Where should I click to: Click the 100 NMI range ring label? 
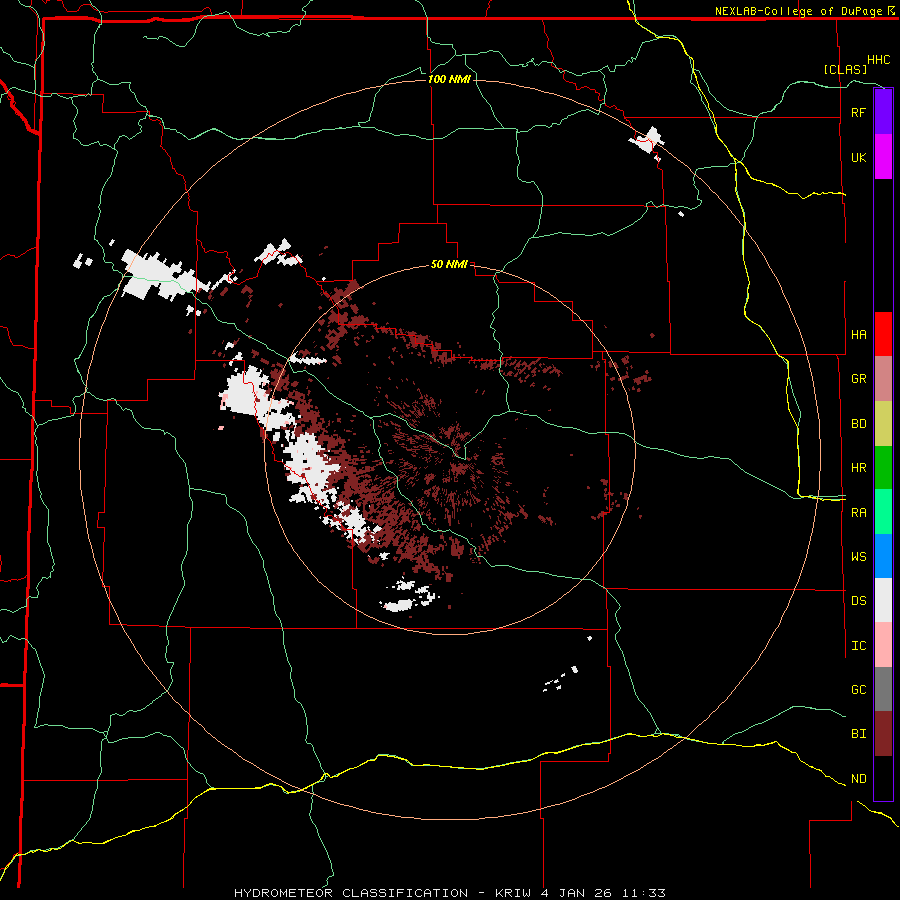point(449,79)
